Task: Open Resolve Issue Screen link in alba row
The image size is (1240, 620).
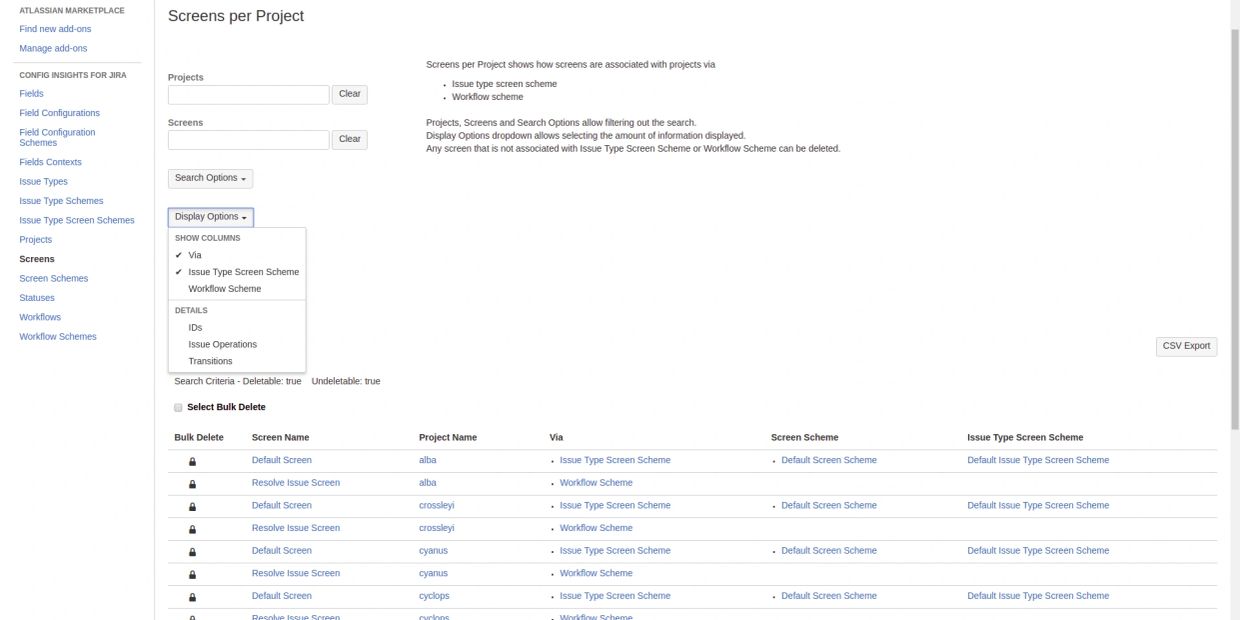Action: pos(295,483)
